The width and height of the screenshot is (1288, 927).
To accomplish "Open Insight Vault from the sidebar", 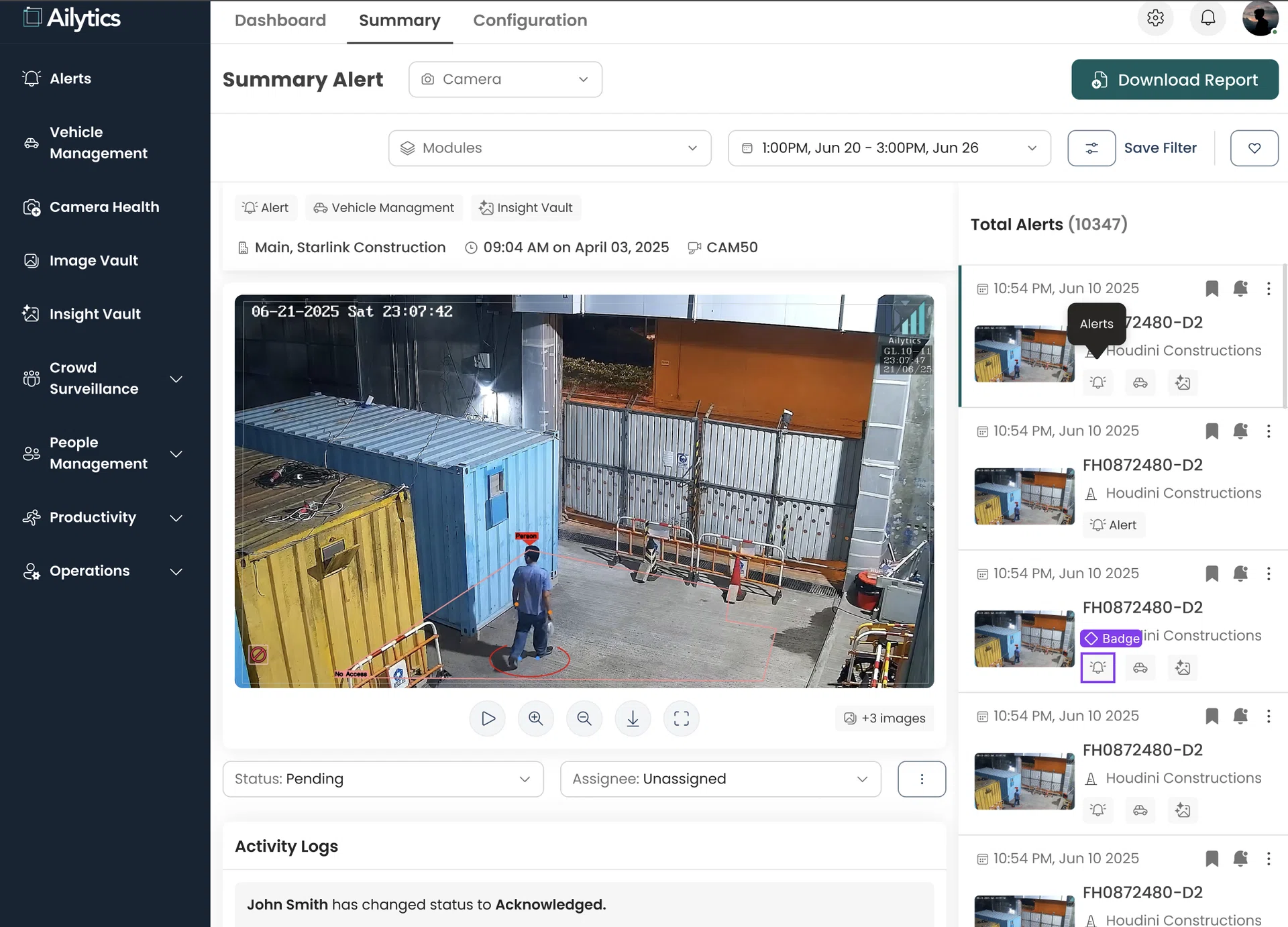I will pos(96,313).
